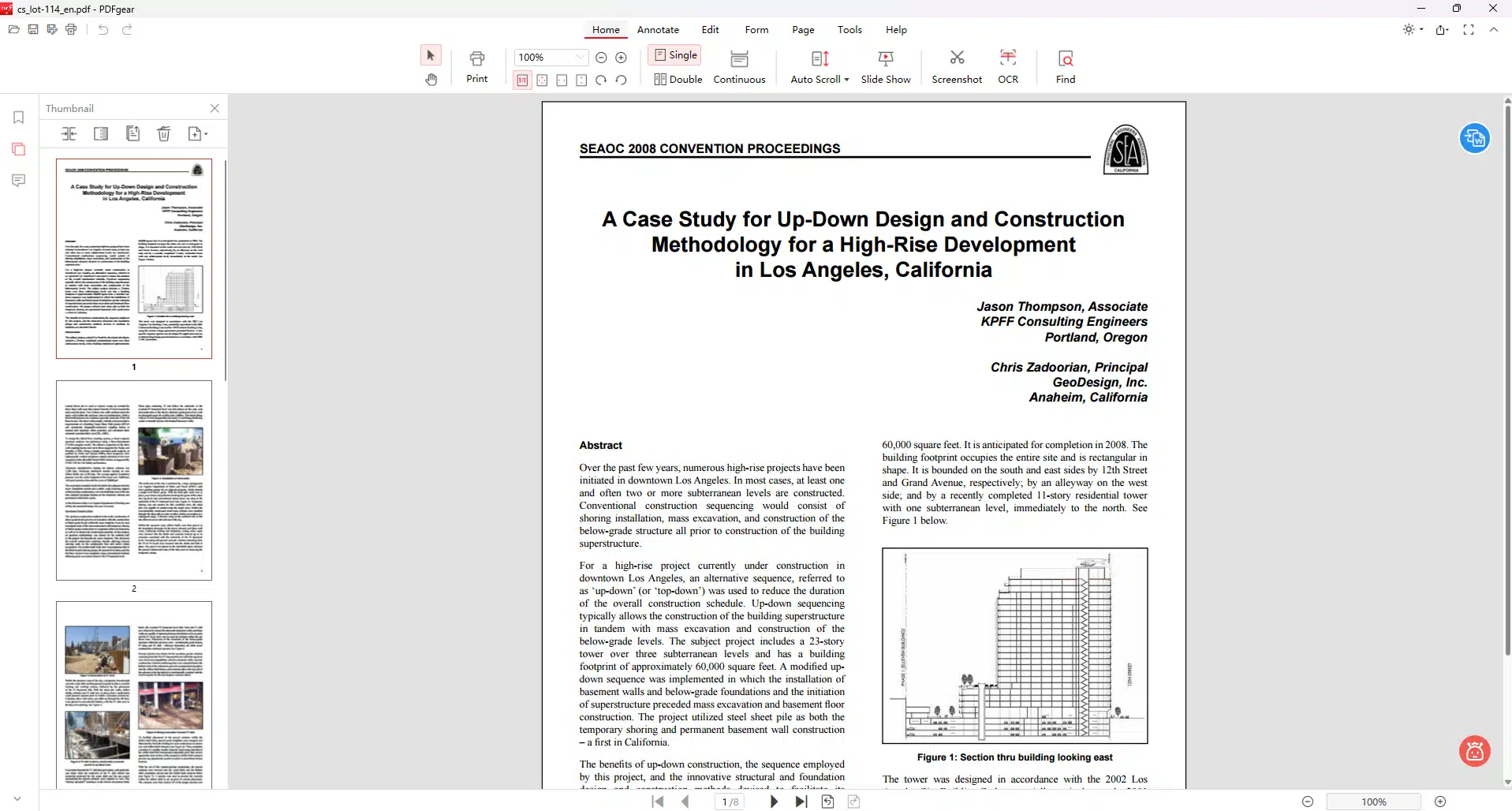Image resolution: width=1512 pixels, height=811 pixels.
Task: Start the Slide Show
Action: 886,66
